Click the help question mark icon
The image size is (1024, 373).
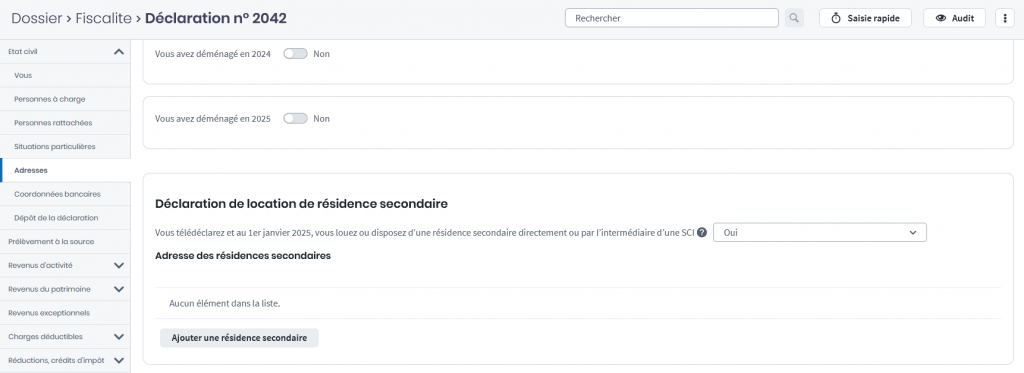point(702,233)
